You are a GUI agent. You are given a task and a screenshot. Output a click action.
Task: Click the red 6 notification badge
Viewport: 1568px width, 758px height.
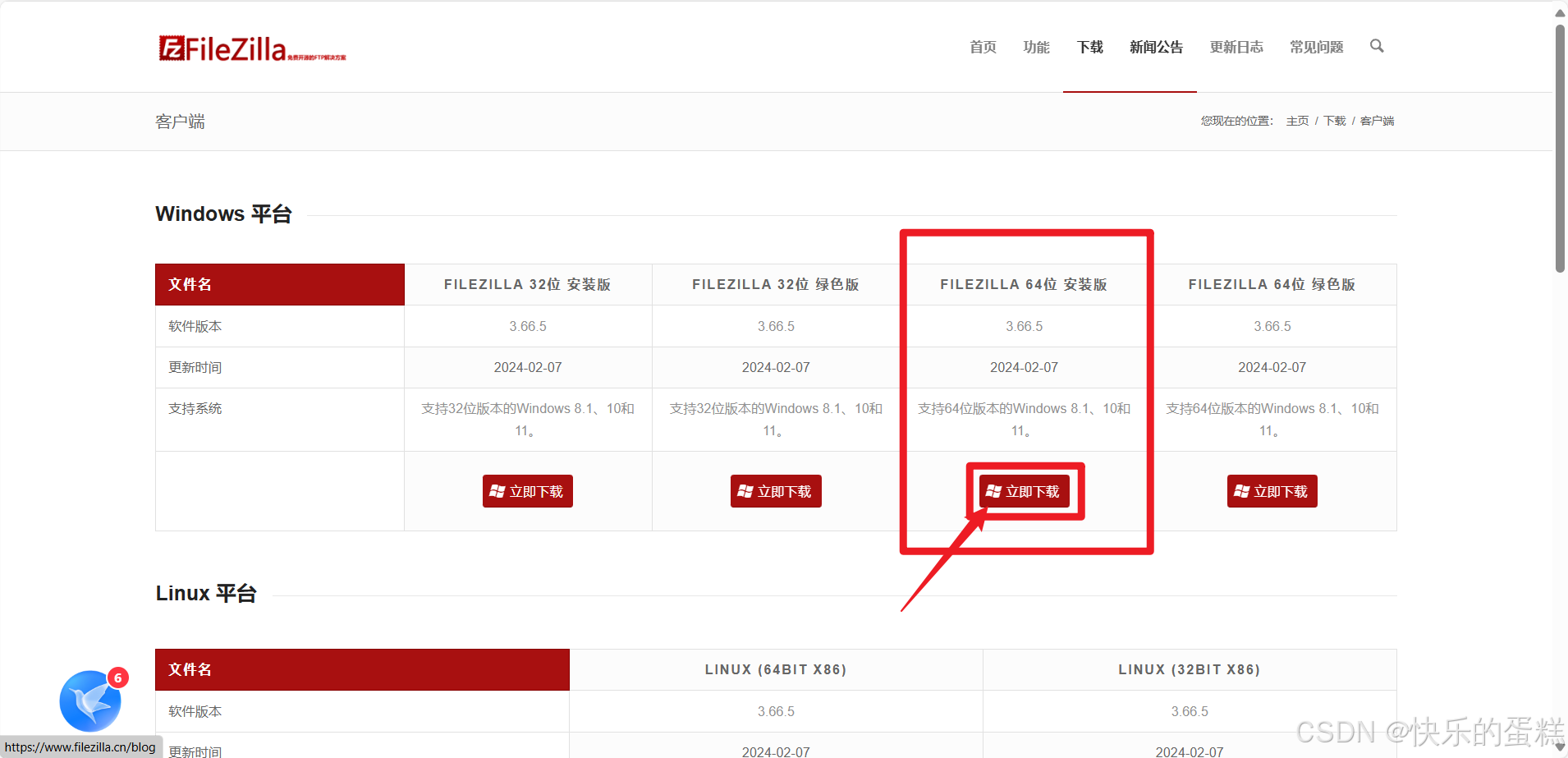pos(118,678)
